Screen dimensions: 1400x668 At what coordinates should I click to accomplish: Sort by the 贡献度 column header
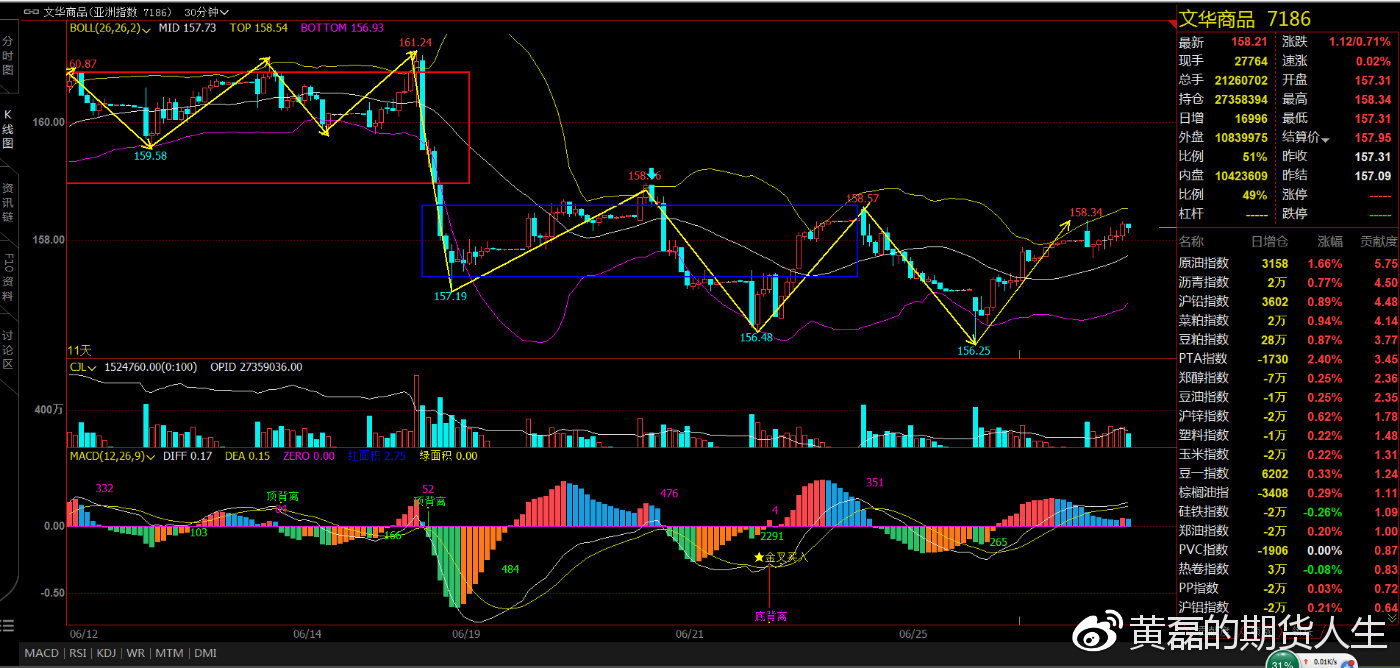click(x=1377, y=242)
